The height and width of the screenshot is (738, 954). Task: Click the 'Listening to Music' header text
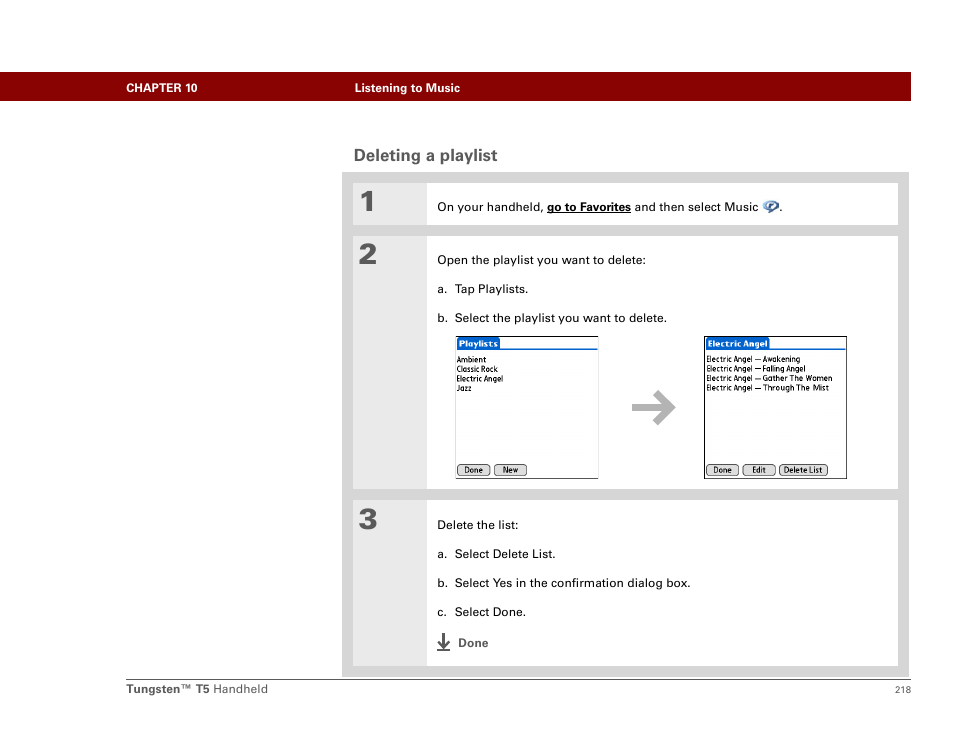tap(407, 88)
